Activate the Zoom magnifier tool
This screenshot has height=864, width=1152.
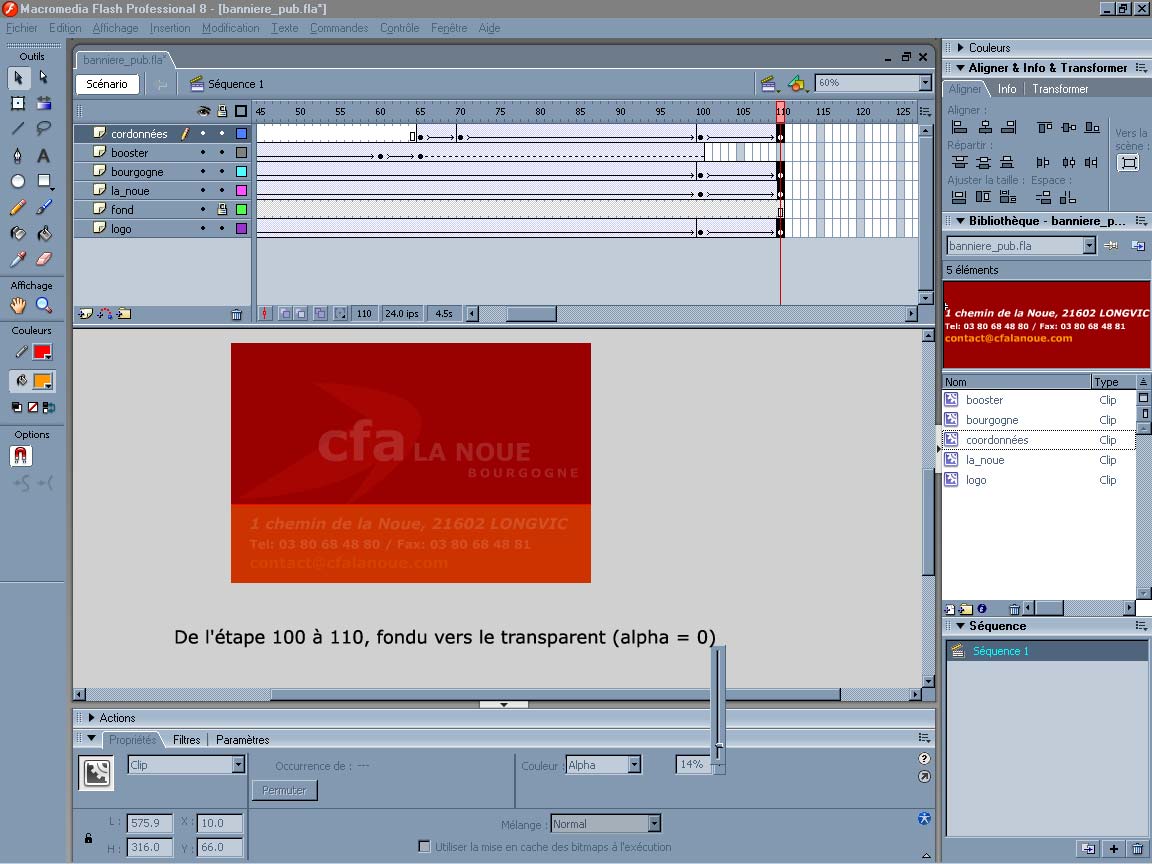[x=44, y=305]
